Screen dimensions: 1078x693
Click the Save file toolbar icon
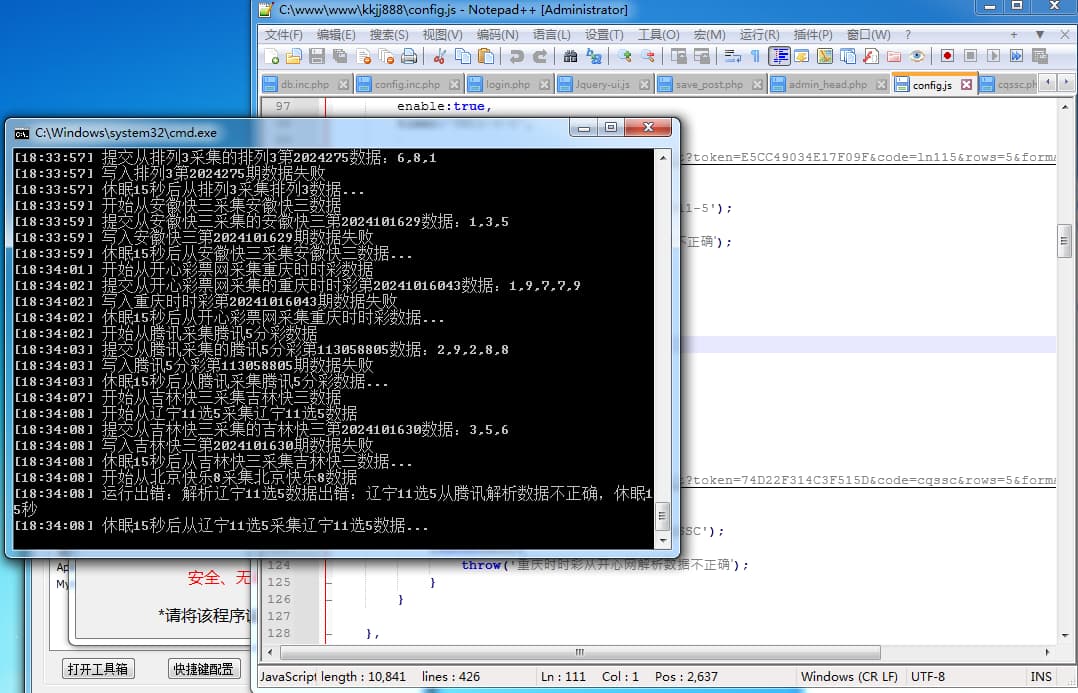[317, 57]
